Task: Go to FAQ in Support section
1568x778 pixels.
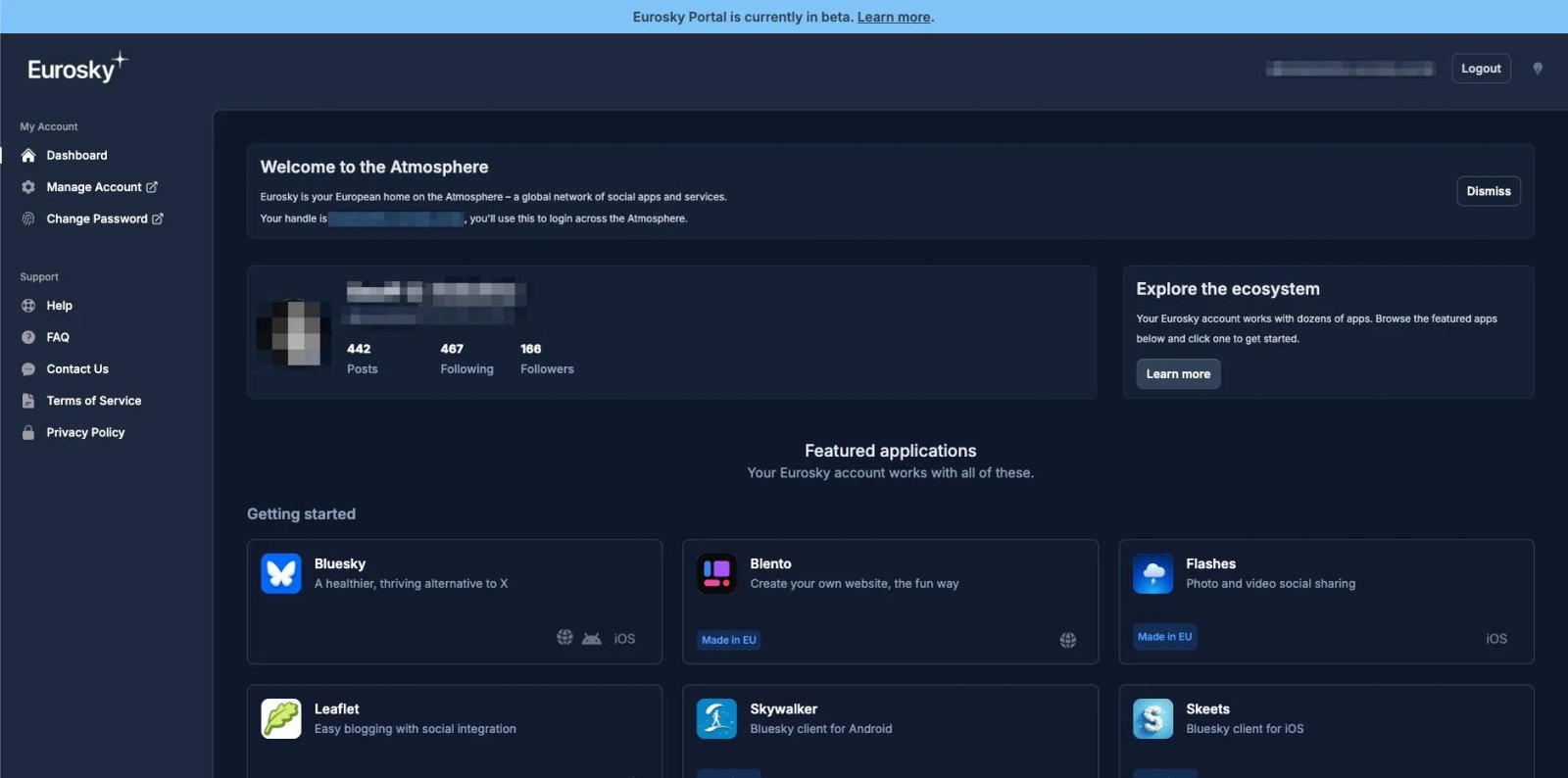Action: [x=58, y=337]
